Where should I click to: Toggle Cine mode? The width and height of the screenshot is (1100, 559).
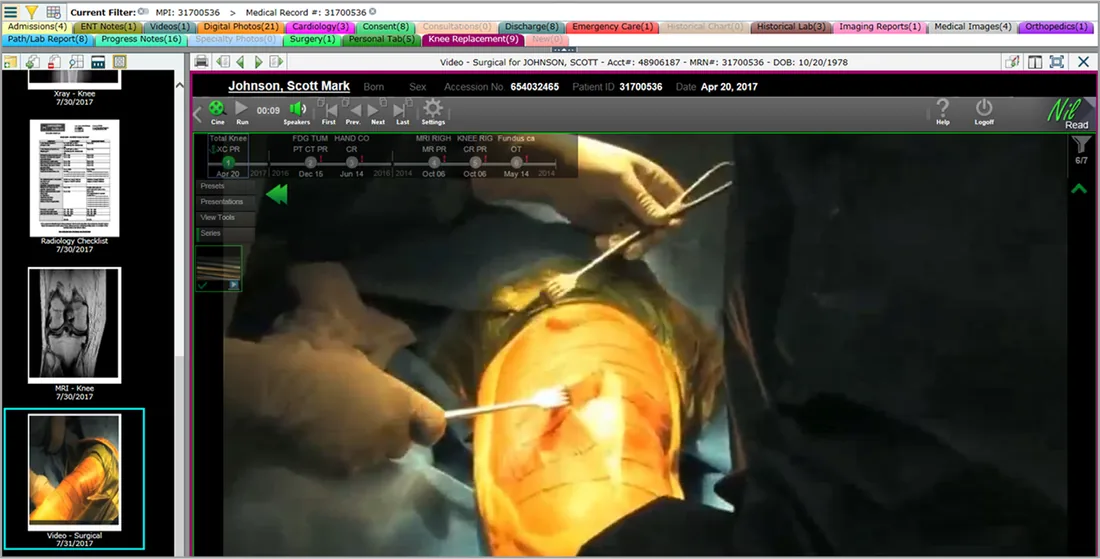(x=217, y=112)
